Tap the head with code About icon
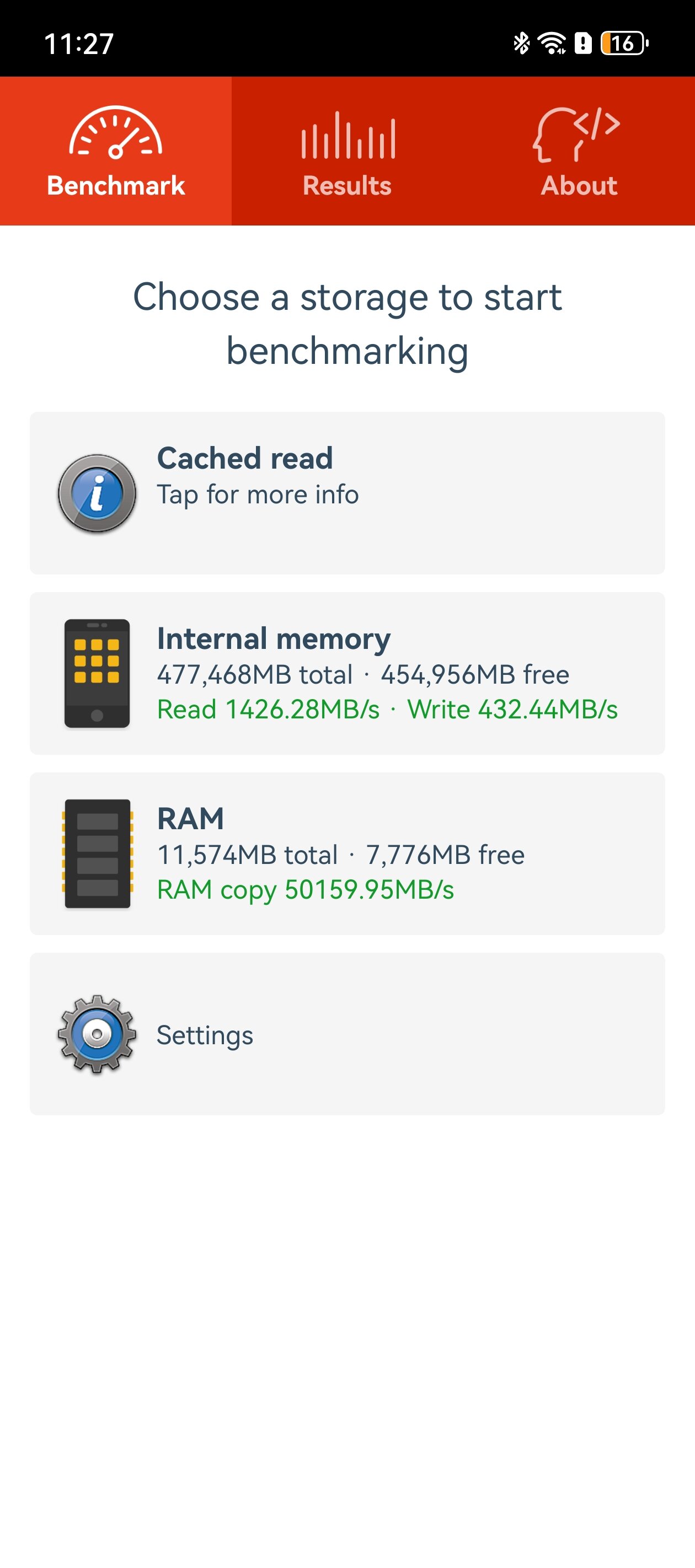 click(x=576, y=135)
